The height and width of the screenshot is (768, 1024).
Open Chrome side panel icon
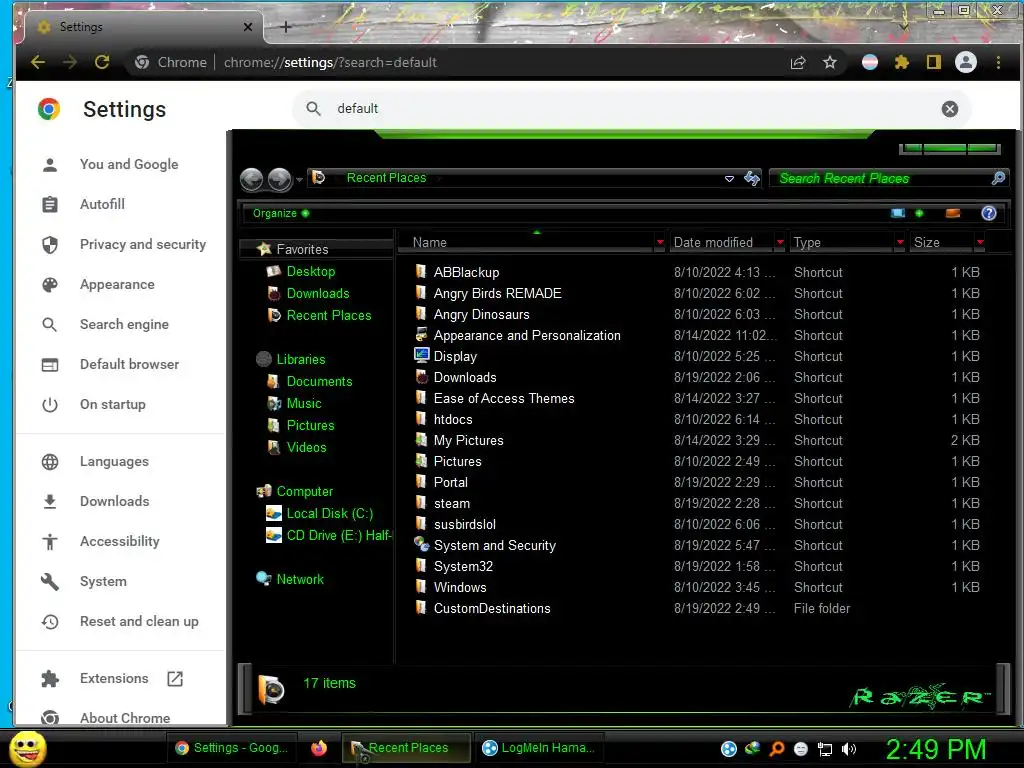click(933, 62)
